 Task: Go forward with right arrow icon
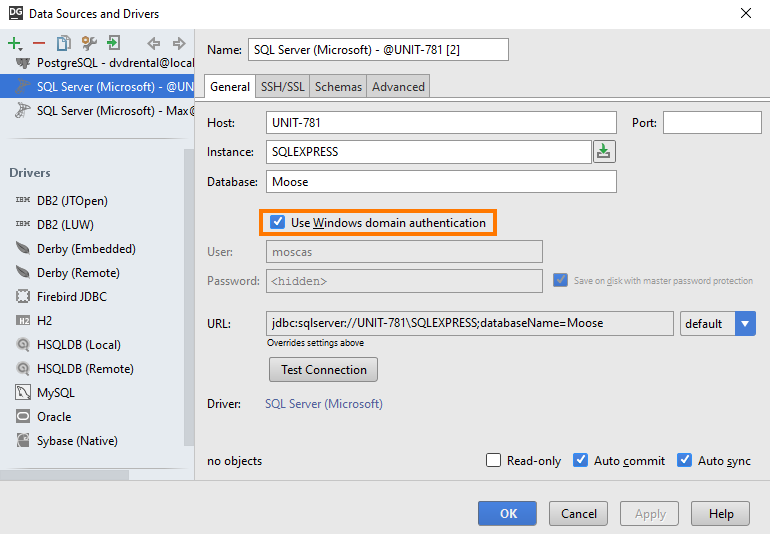tap(179, 43)
